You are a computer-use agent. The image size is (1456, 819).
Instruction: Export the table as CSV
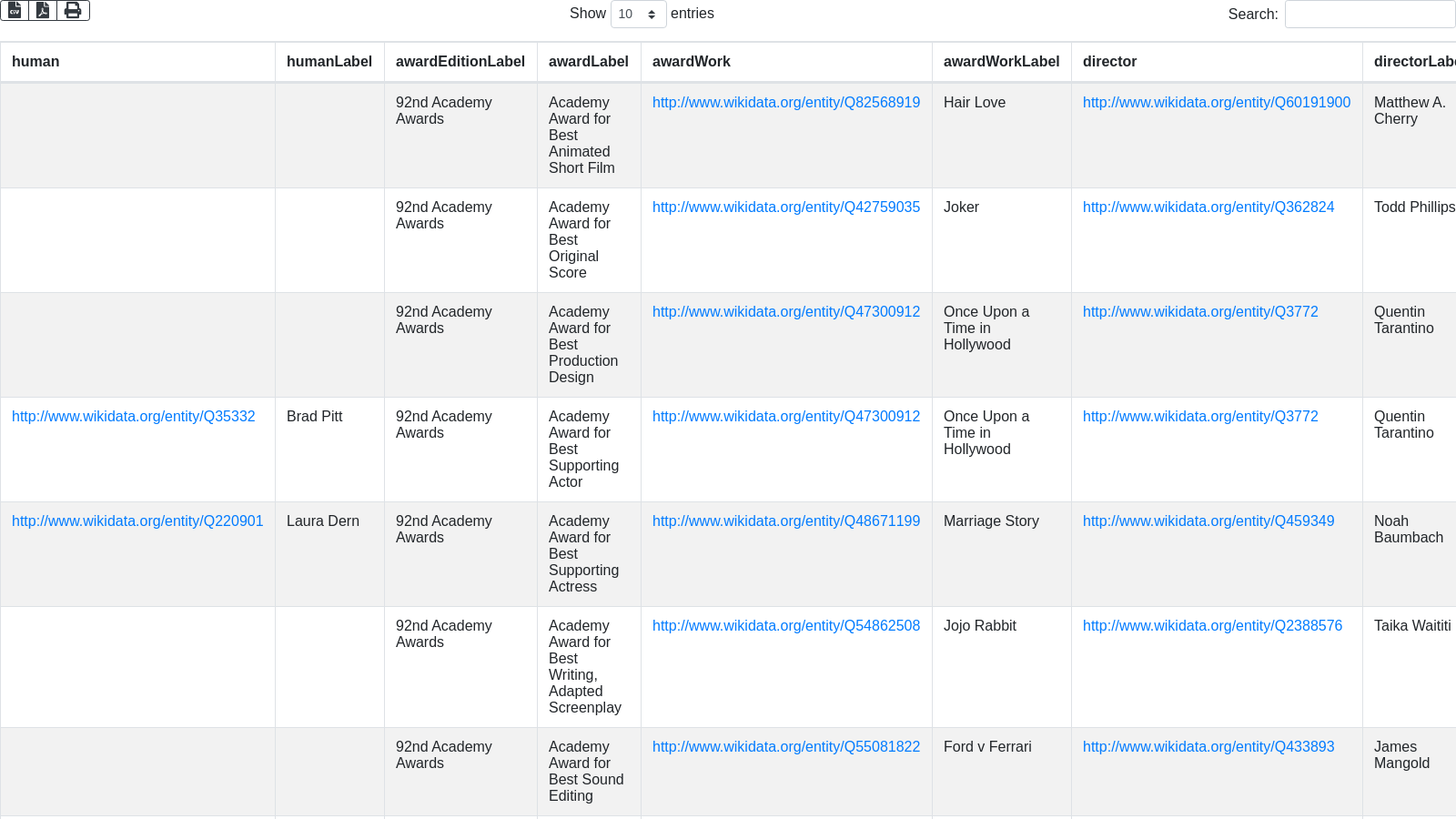[15, 10]
